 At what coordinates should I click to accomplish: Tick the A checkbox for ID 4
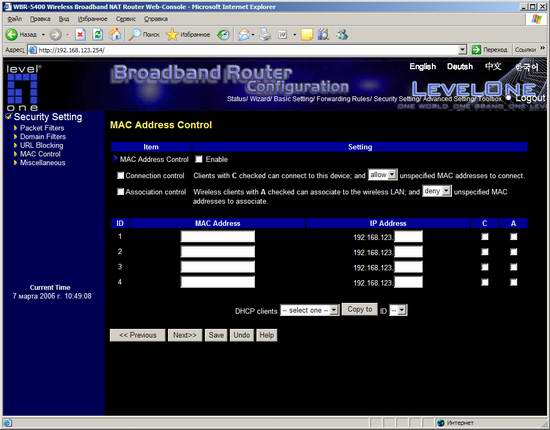514,282
